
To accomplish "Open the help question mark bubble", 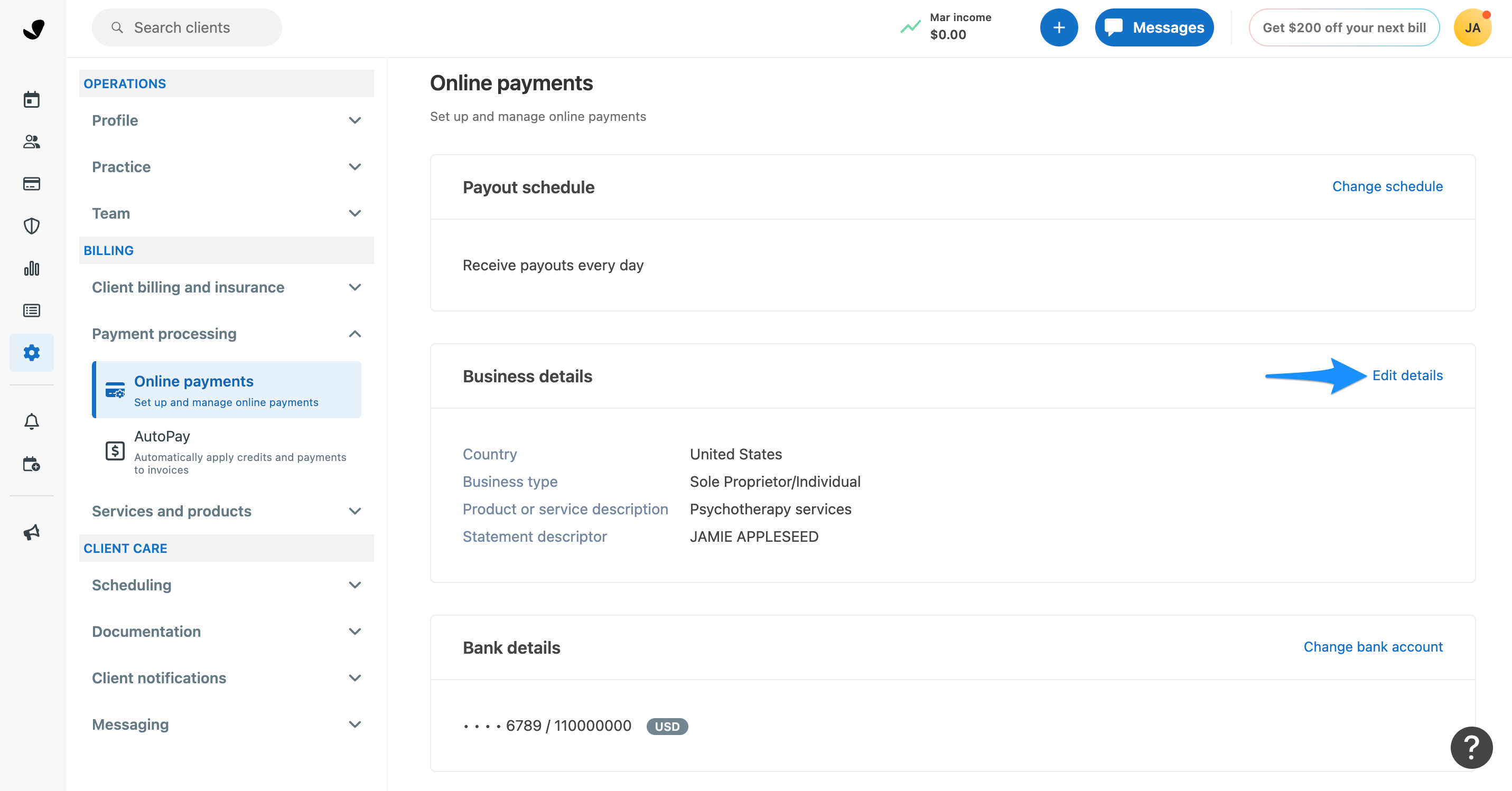I will point(1471,748).
